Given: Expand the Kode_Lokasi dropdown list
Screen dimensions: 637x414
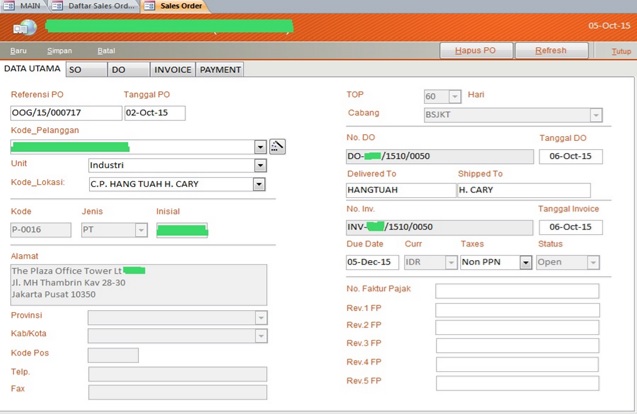Looking at the screenshot, I should coord(260,184).
